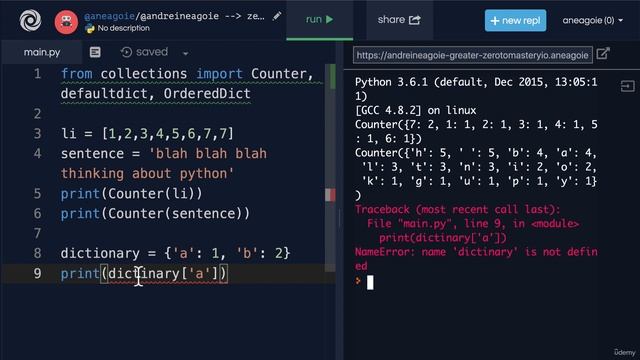Click 'File "main.py", line 9' console text
Screen dimensions: 640x360
tap(437, 224)
